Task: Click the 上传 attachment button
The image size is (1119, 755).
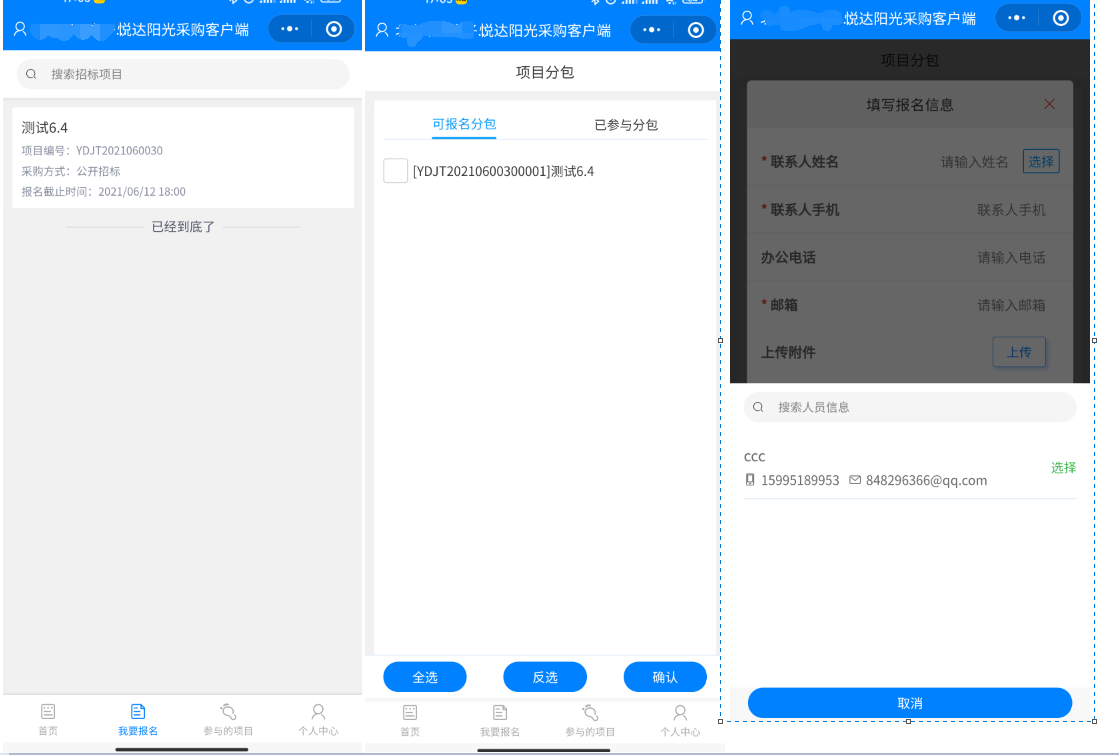Action: point(1019,352)
